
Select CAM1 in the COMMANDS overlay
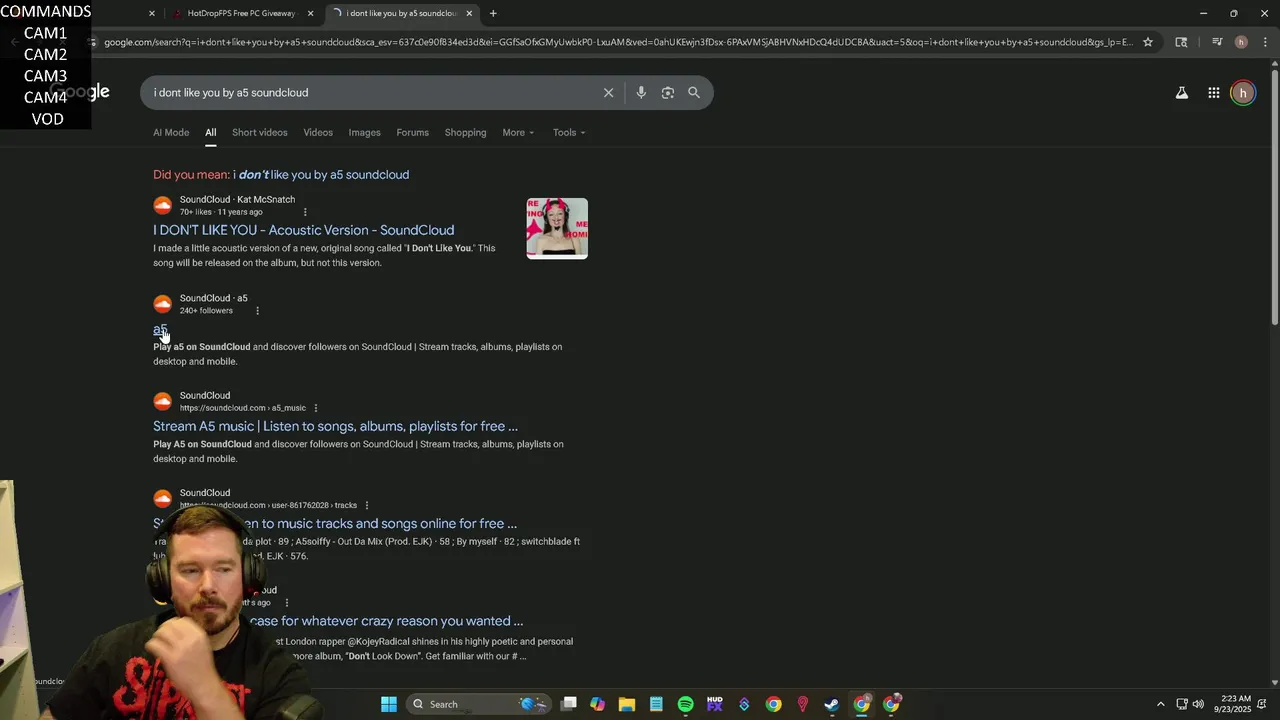click(45, 33)
